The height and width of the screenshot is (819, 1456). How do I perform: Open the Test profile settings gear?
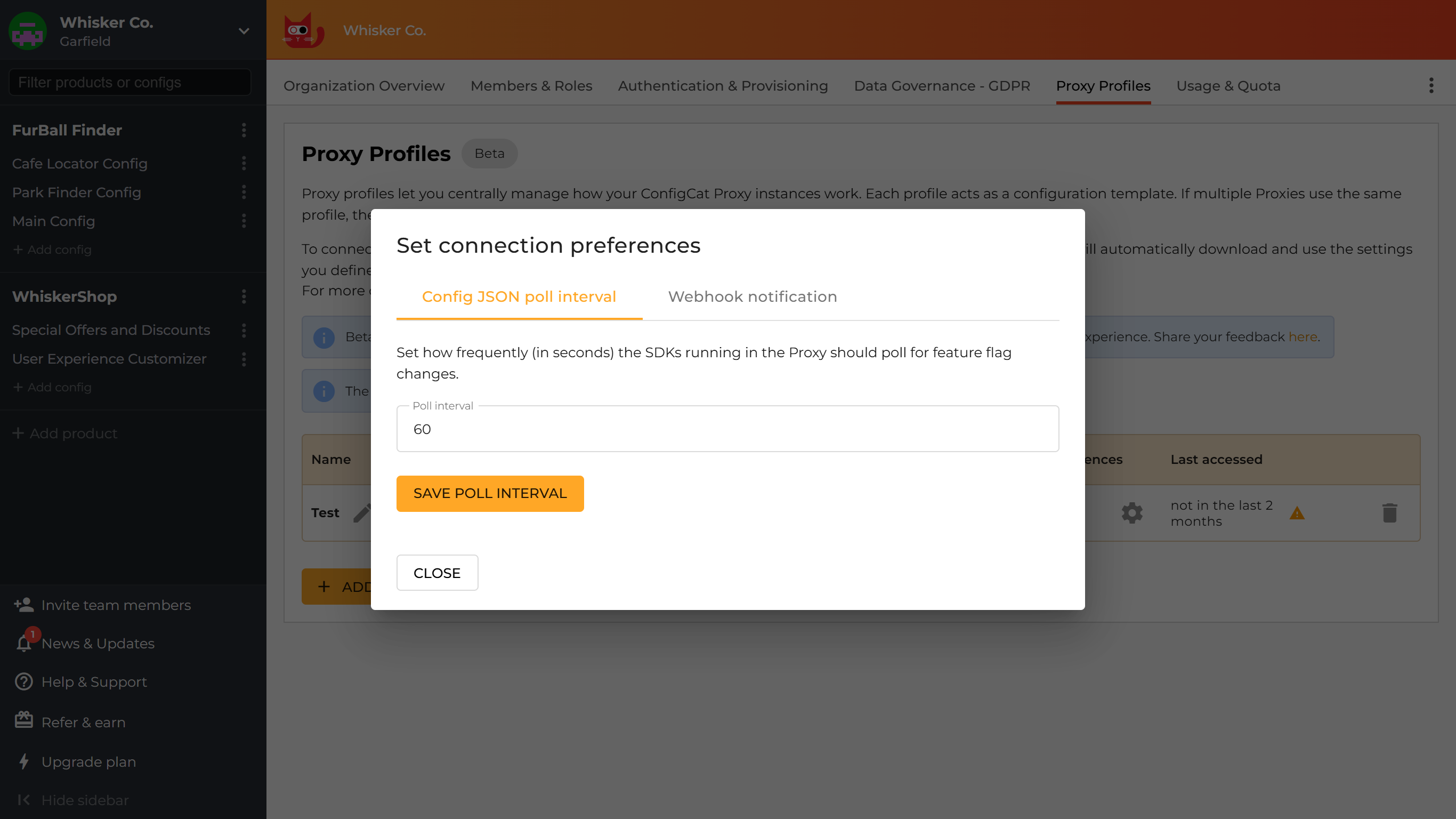click(1132, 512)
